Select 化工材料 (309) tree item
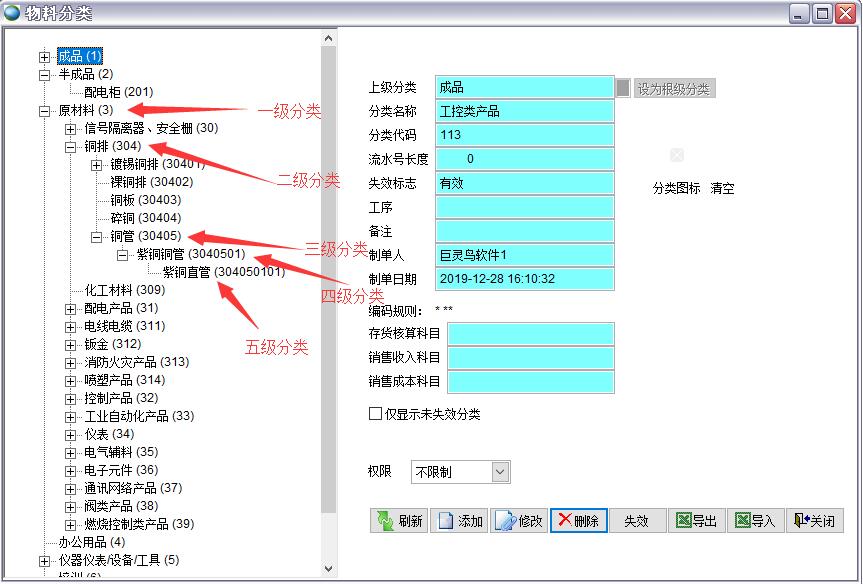 124,290
